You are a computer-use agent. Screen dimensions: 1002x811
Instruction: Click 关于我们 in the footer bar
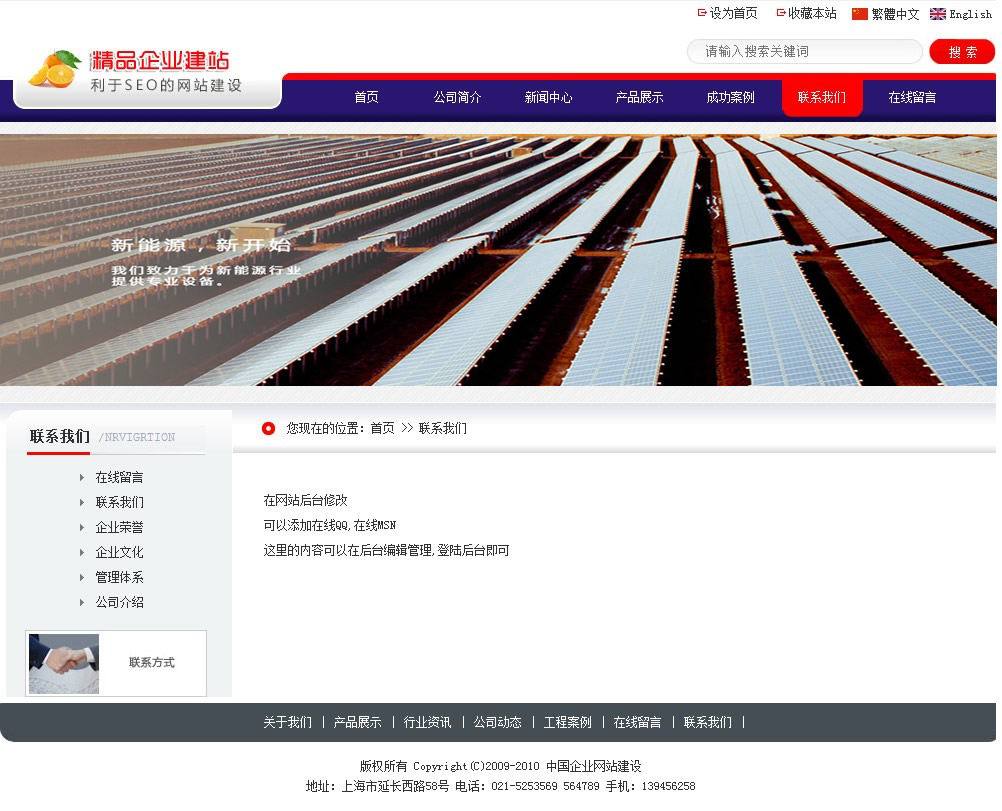coord(287,723)
